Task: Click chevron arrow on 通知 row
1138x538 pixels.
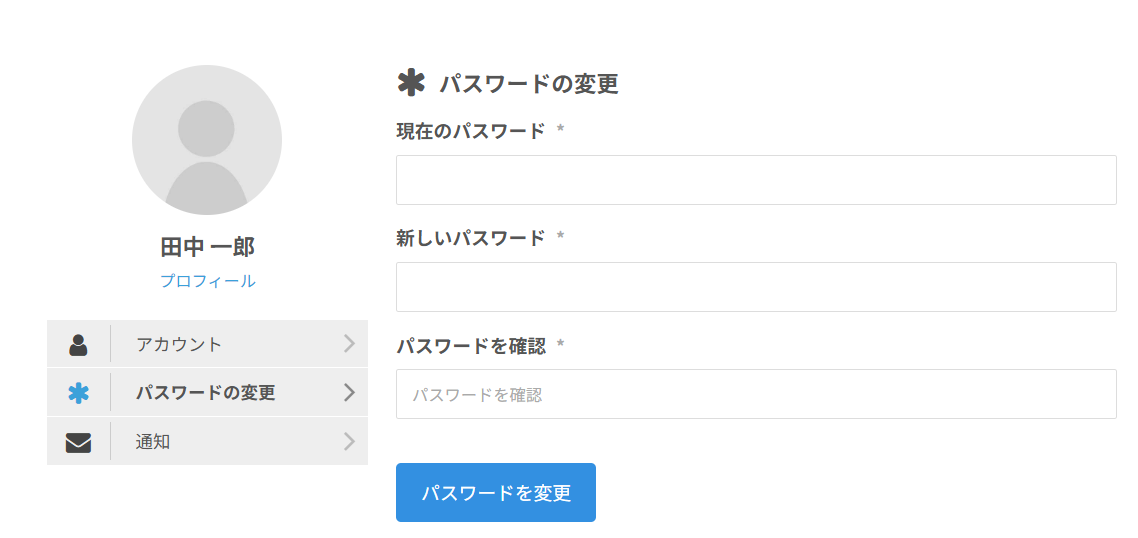Action: point(349,442)
